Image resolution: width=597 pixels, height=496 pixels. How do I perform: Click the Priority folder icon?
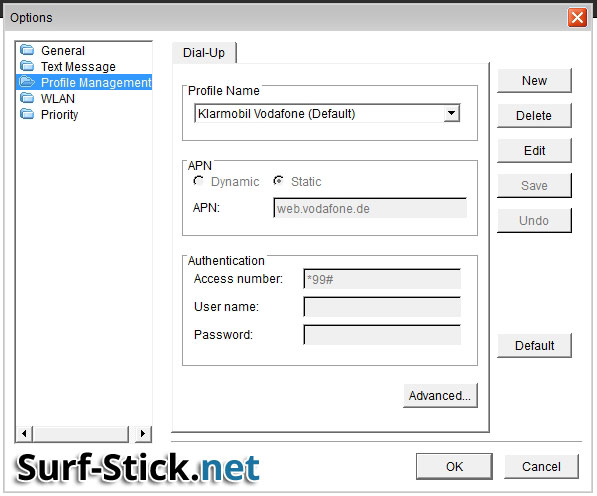pyautogui.click(x=27, y=114)
